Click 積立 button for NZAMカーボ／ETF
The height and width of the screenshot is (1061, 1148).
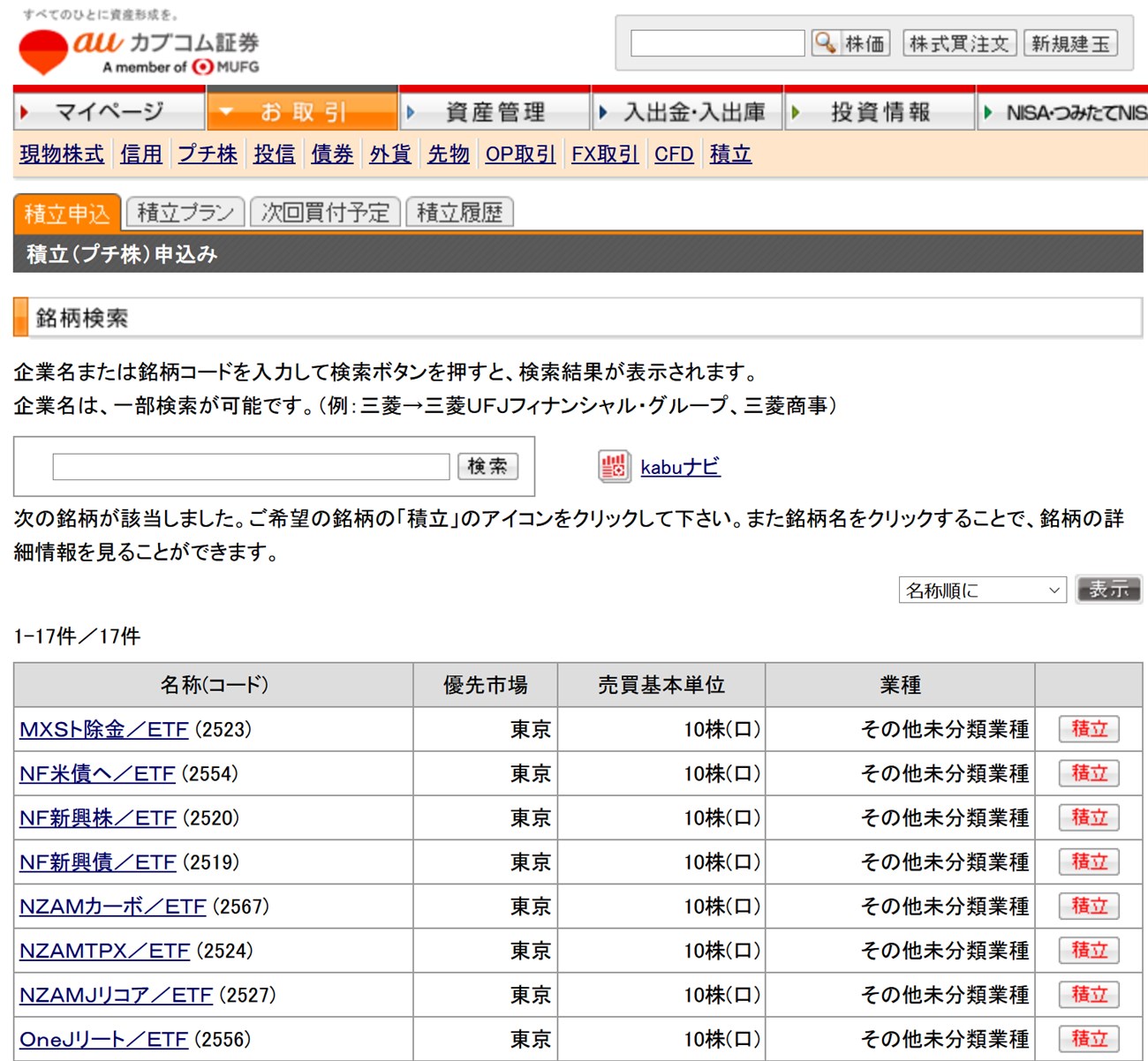(x=1089, y=906)
